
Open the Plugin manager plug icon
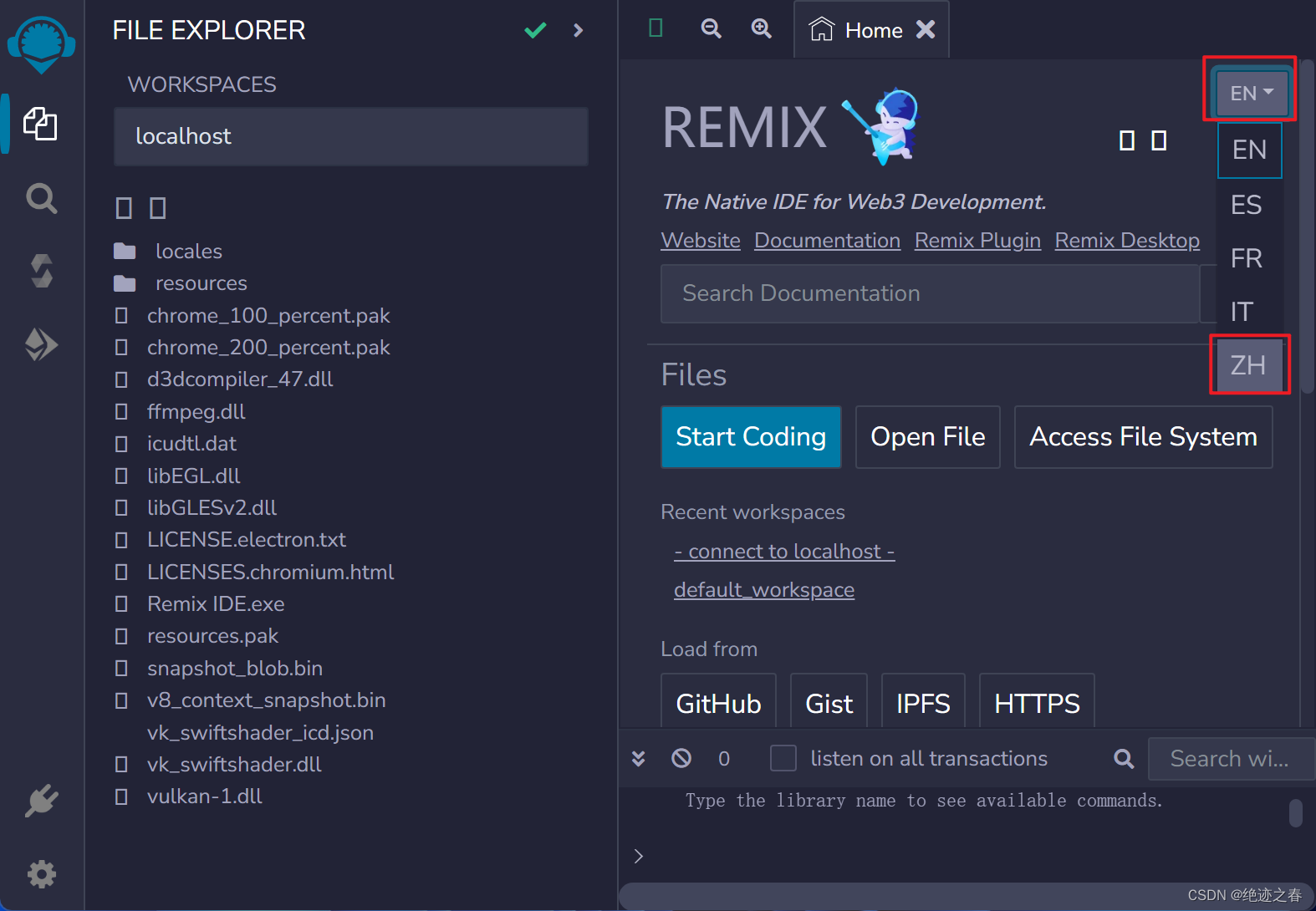[x=41, y=801]
